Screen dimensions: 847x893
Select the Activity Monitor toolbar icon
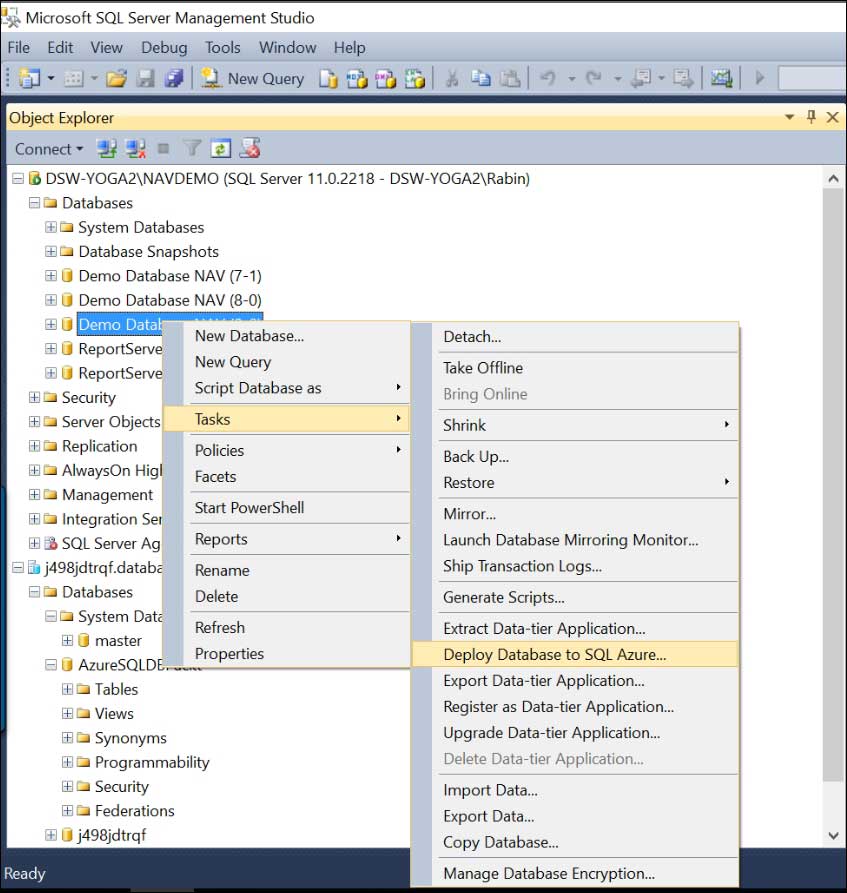coord(722,78)
